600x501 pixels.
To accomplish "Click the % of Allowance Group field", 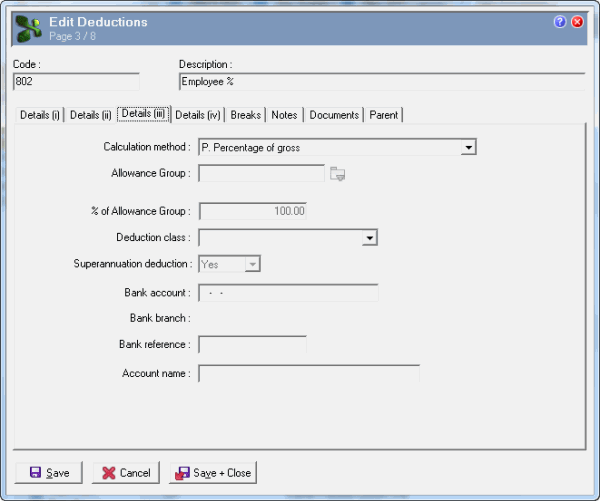I will pyautogui.click(x=253, y=211).
